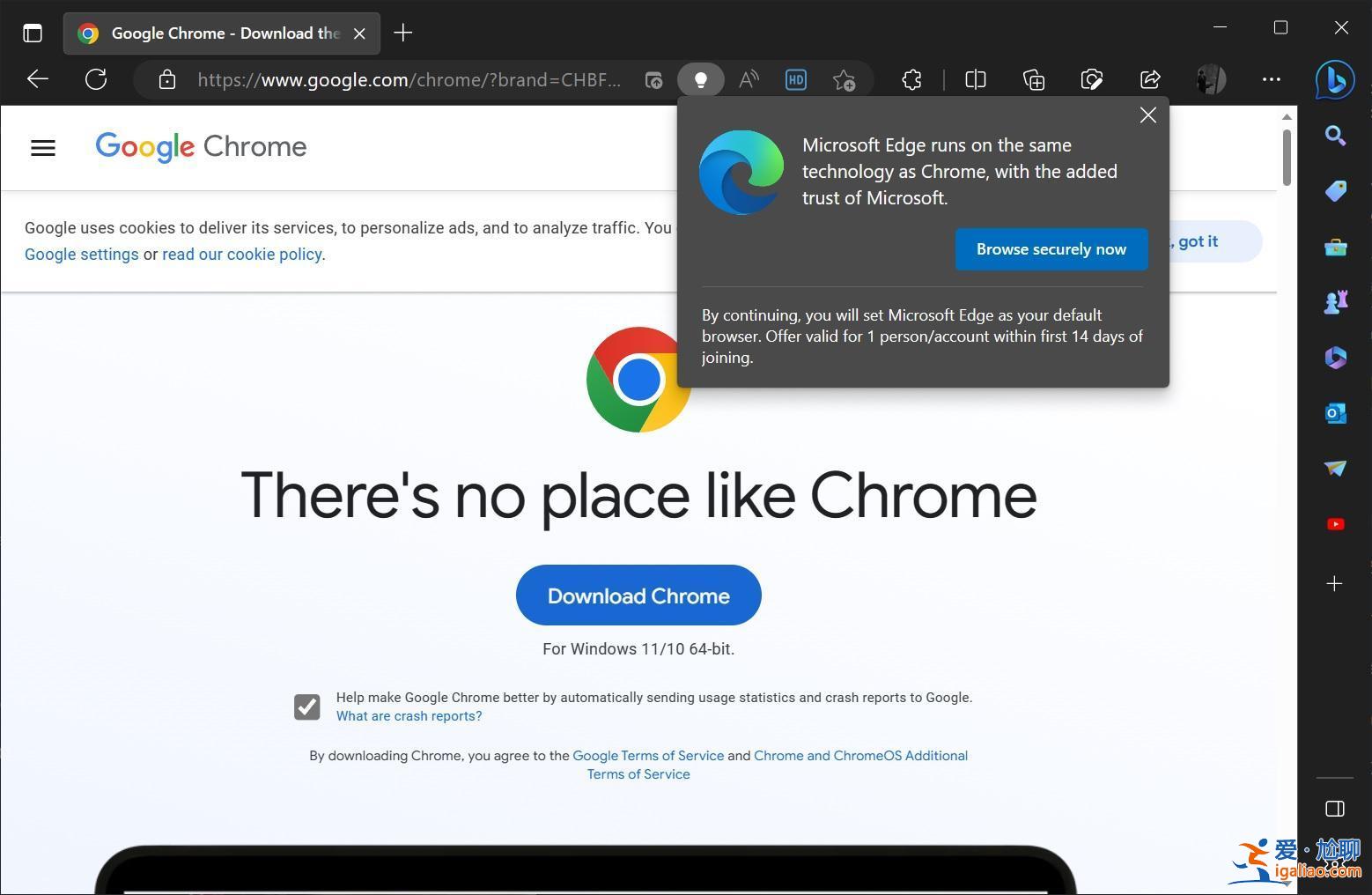This screenshot has width=1372, height=895.
Task: Start Read aloud for this page
Action: 748,79
